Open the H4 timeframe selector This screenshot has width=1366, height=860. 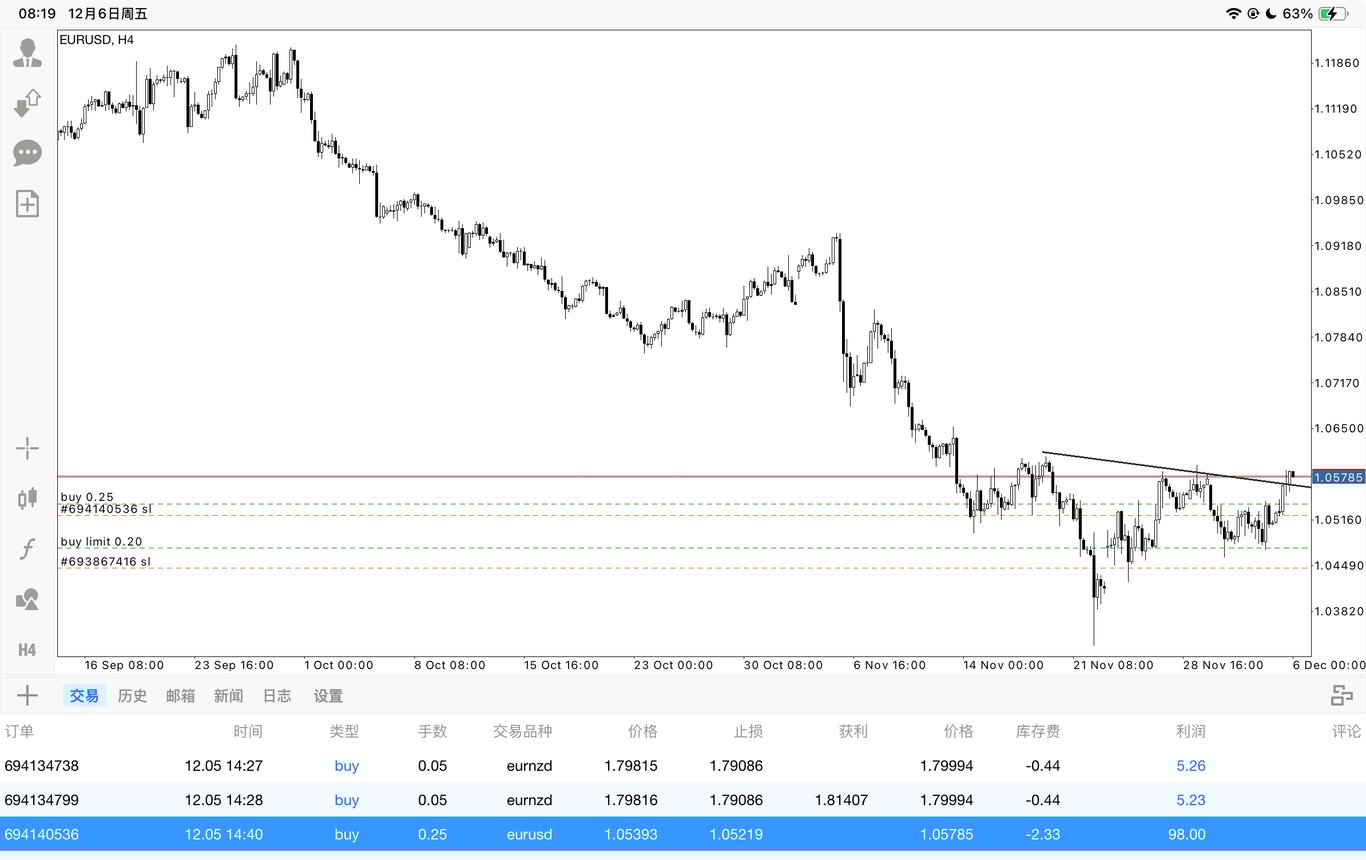[x=27, y=650]
